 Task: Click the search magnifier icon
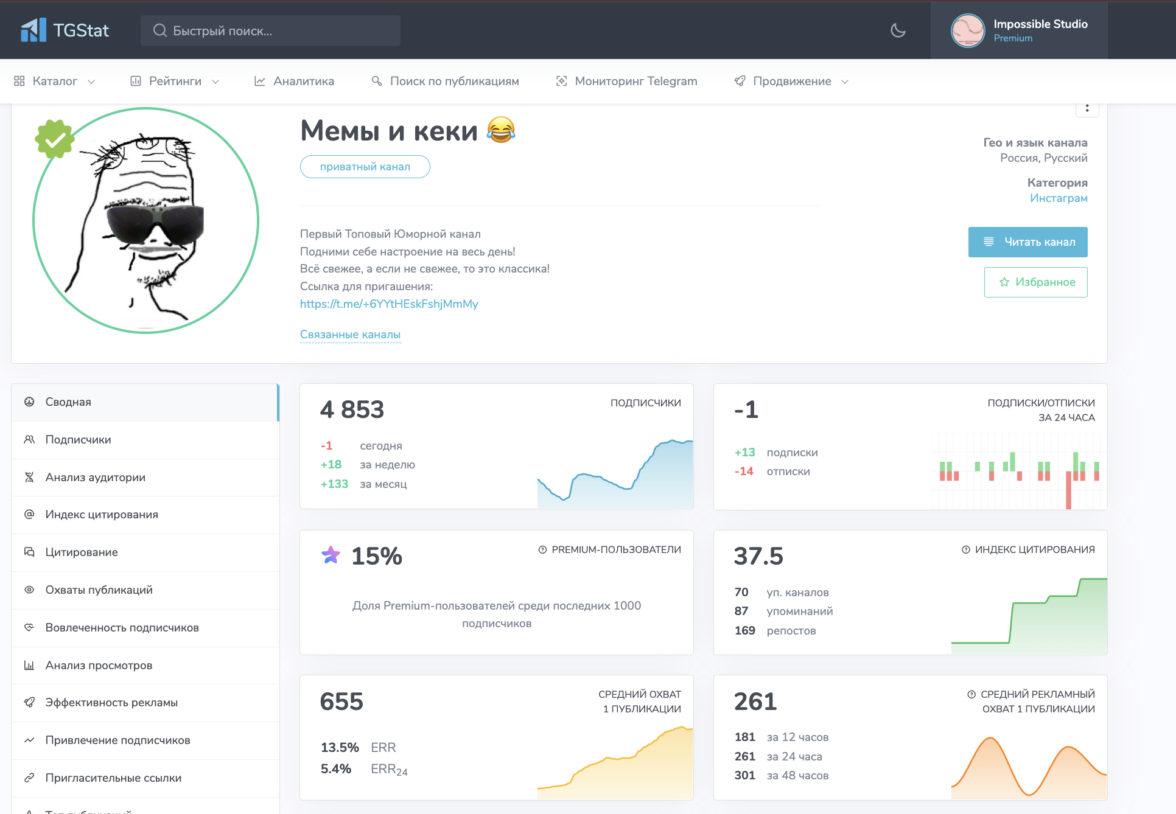(x=159, y=31)
